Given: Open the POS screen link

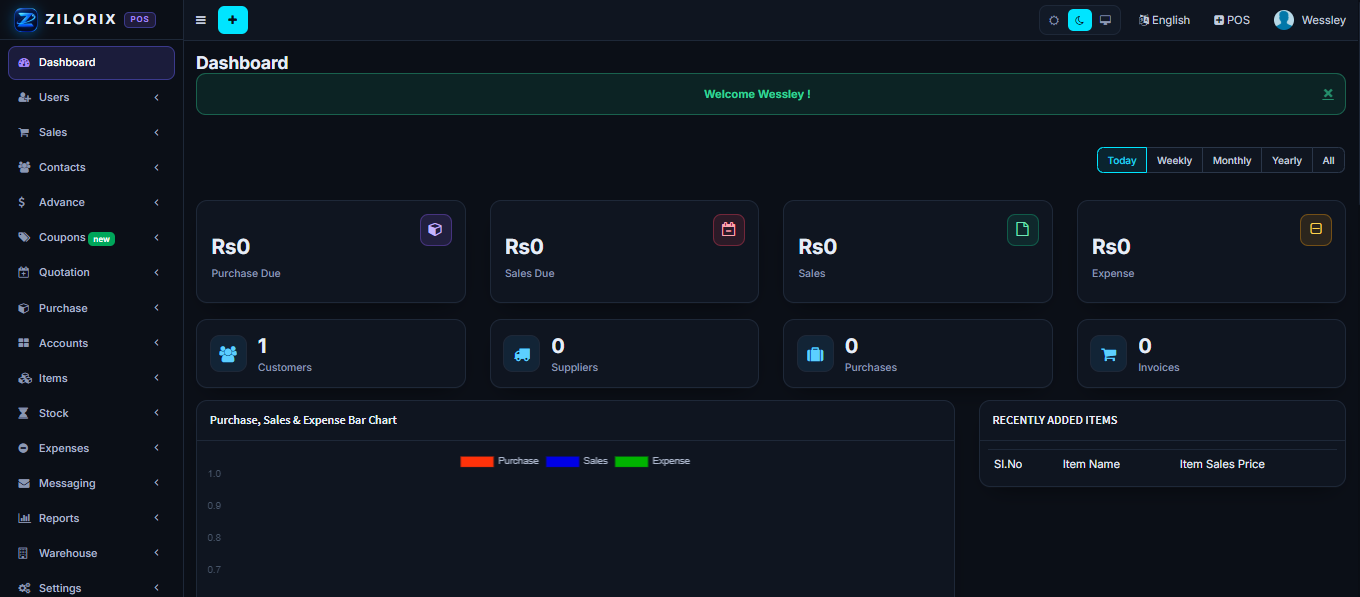Looking at the screenshot, I should 1232,20.
